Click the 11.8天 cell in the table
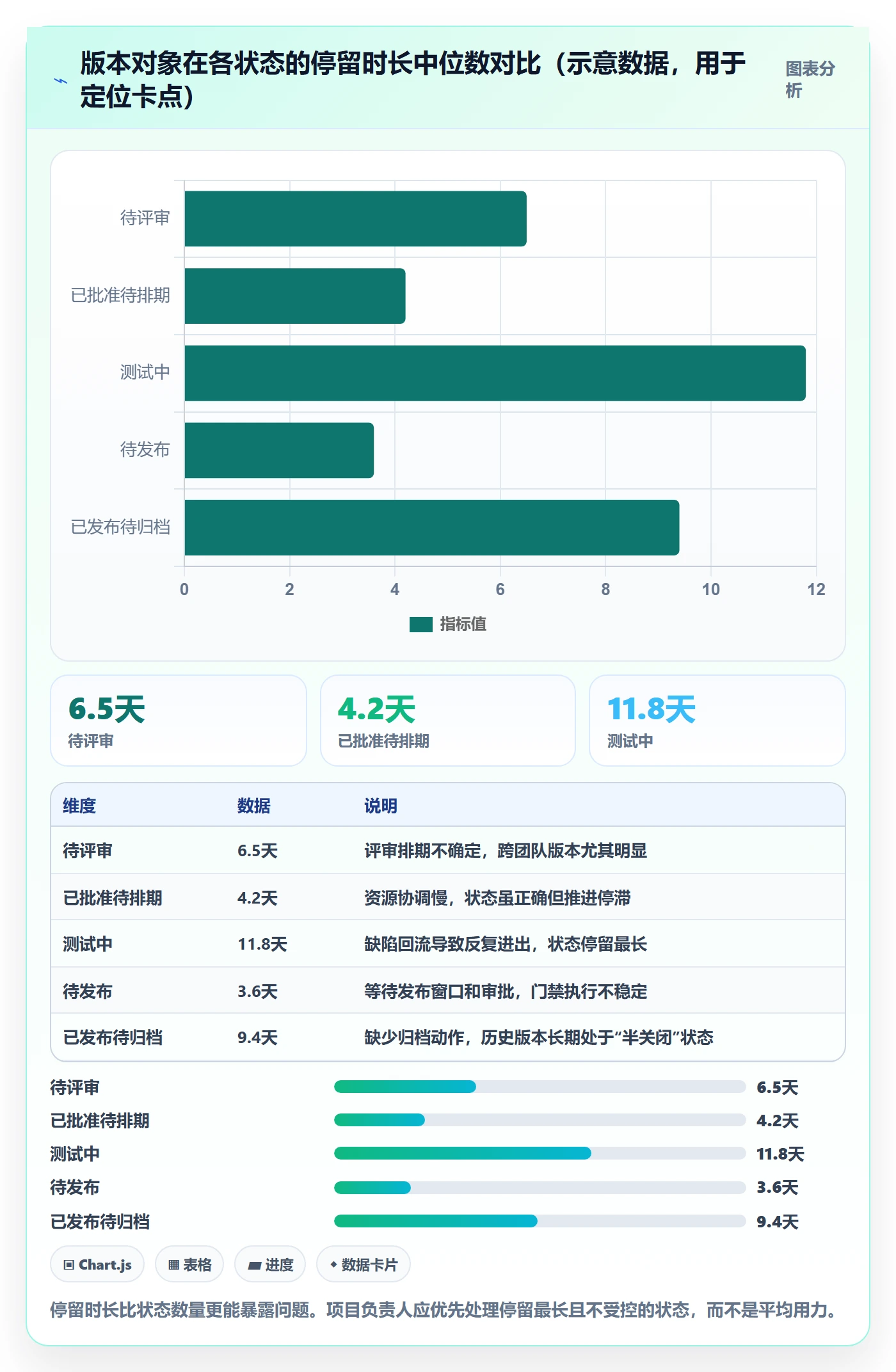The height and width of the screenshot is (1372, 896). pos(262,944)
